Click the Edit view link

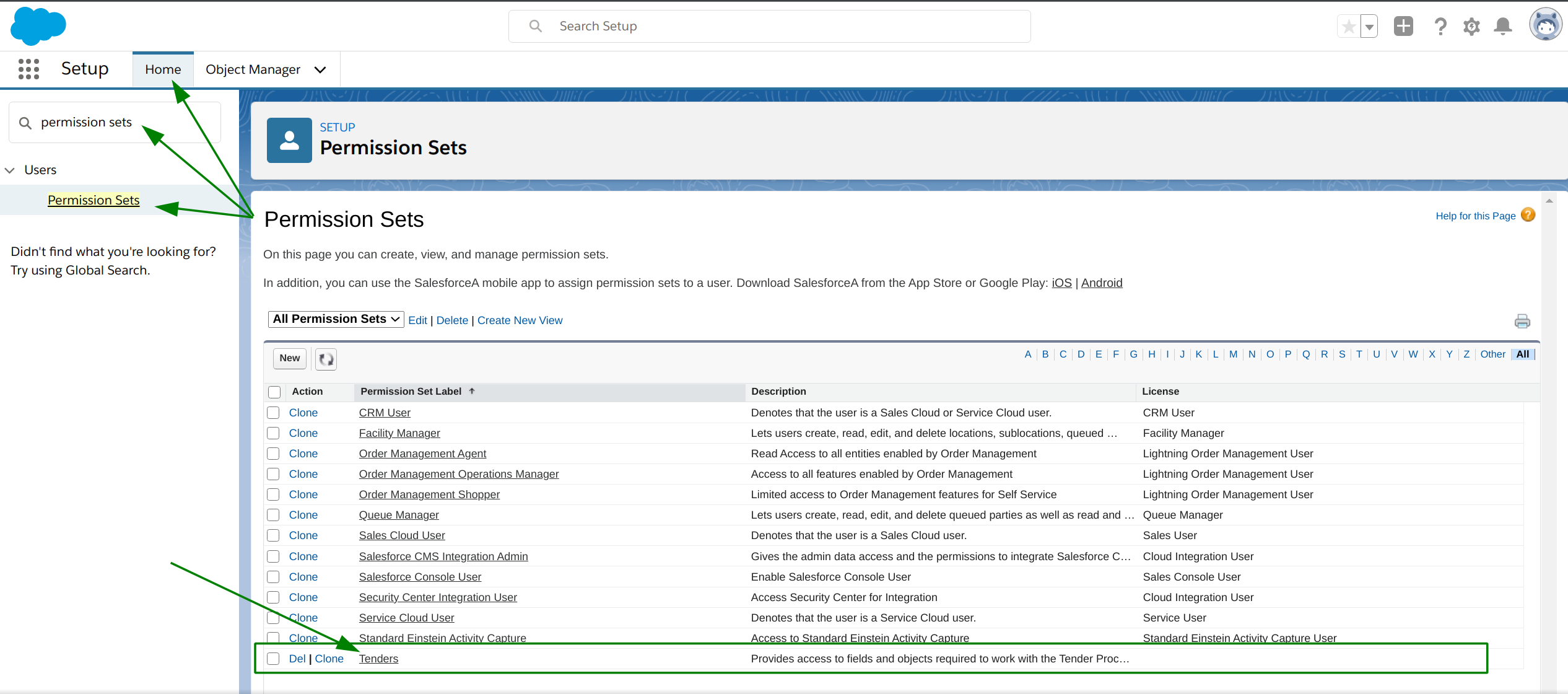click(x=417, y=320)
